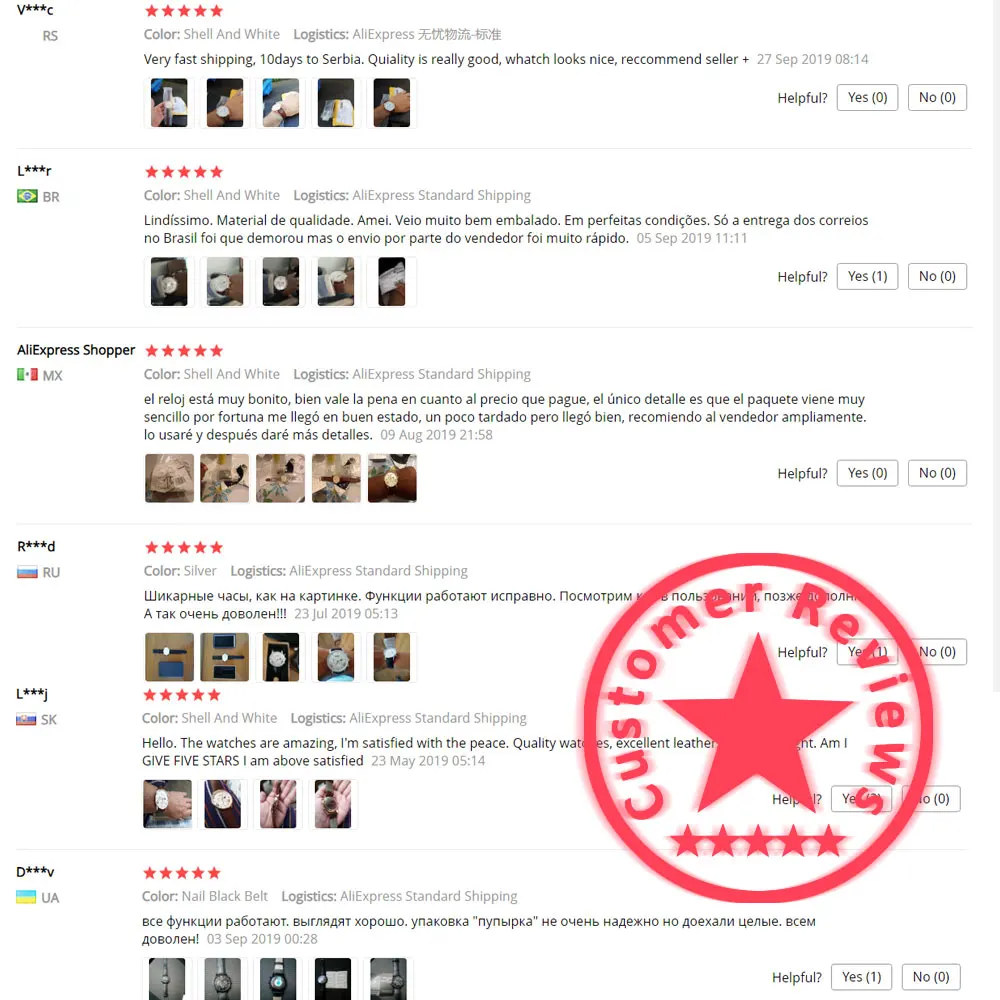
Task: Vote No (0) on D***v's Ukraine review
Action: click(931, 977)
